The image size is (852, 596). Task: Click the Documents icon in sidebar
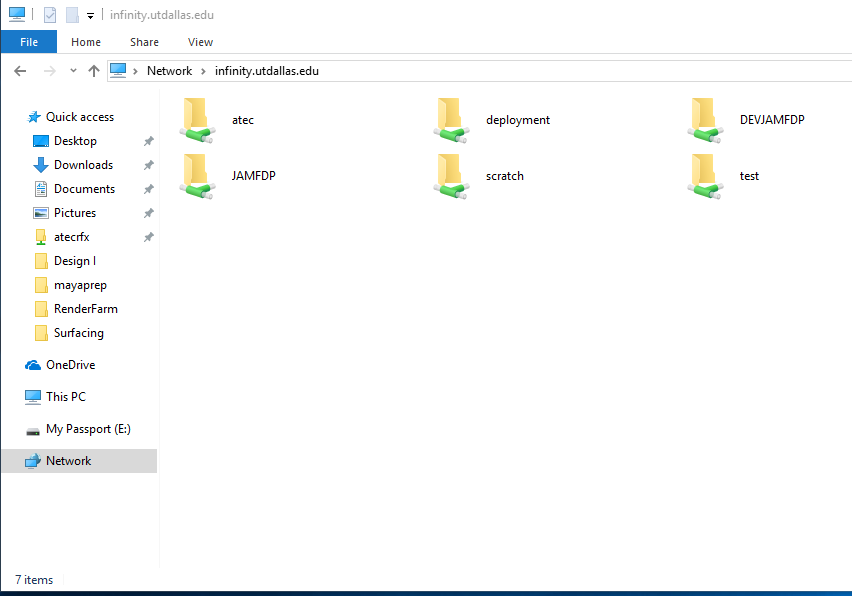pyautogui.click(x=41, y=189)
